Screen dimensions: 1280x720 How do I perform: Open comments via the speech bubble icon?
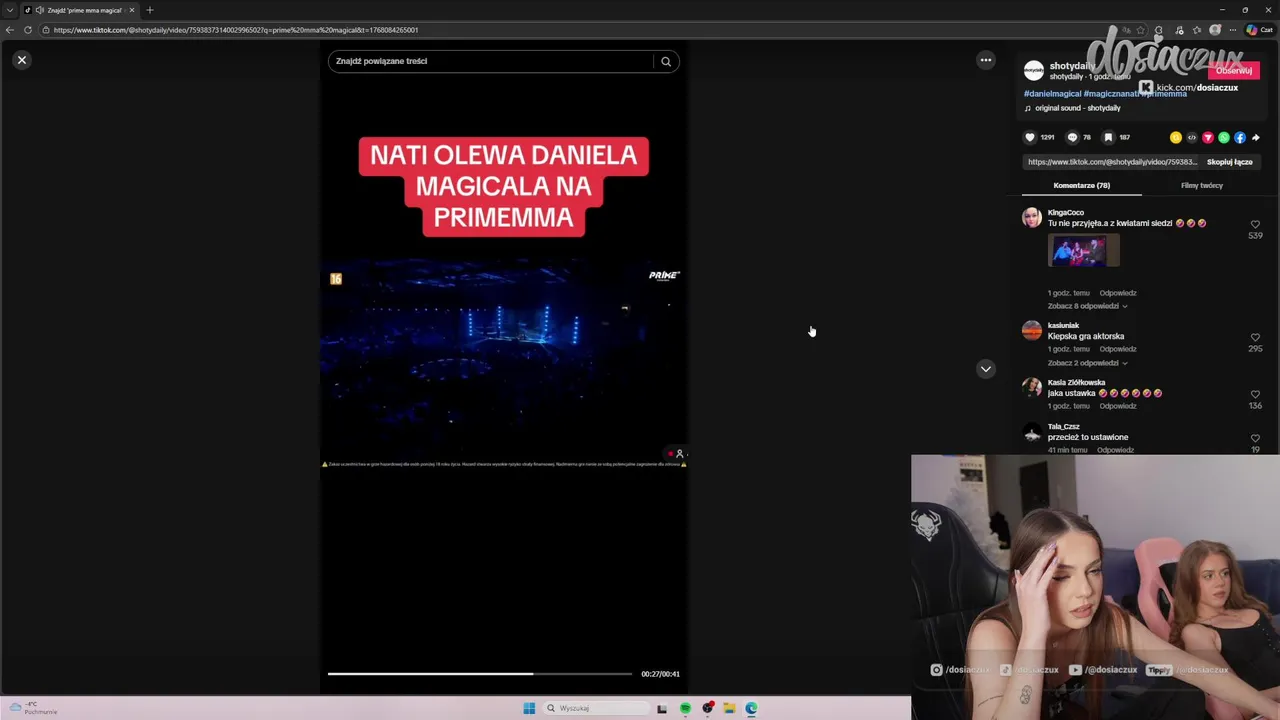click(x=1072, y=137)
